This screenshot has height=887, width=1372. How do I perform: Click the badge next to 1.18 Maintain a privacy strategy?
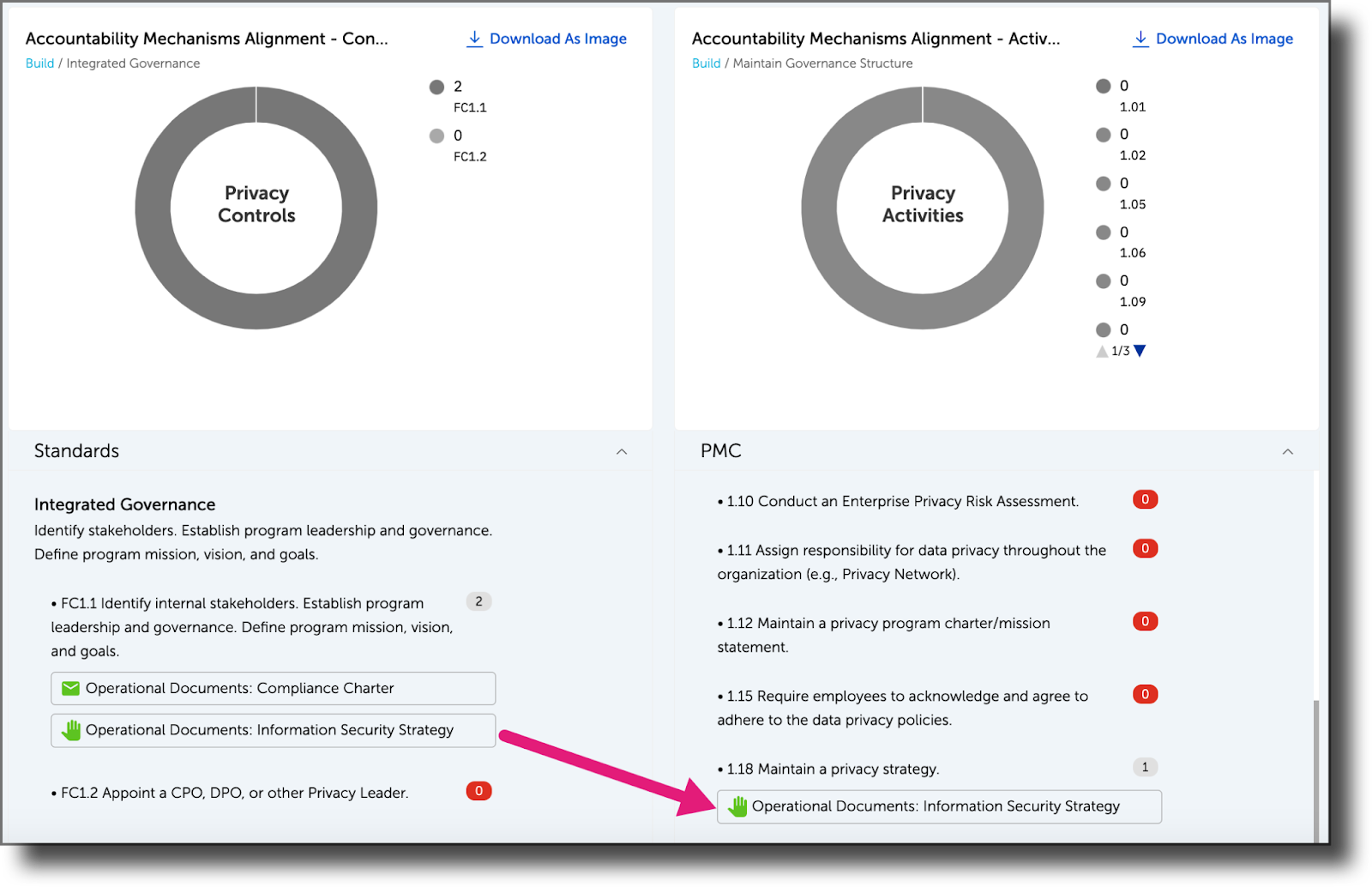coord(1145,766)
